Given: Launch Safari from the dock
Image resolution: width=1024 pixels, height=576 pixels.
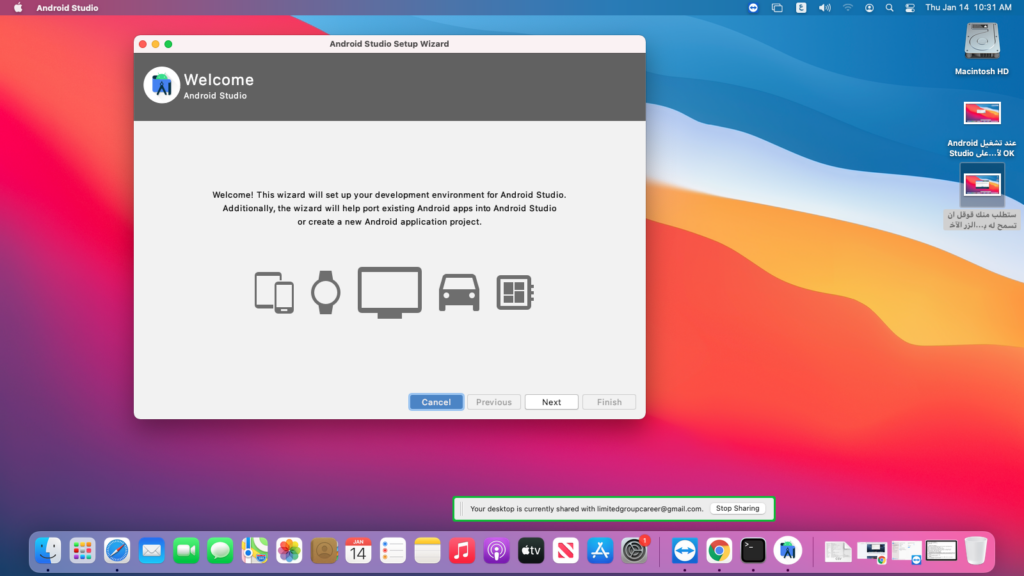Looking at the screenshot, I should click(117, 551).
